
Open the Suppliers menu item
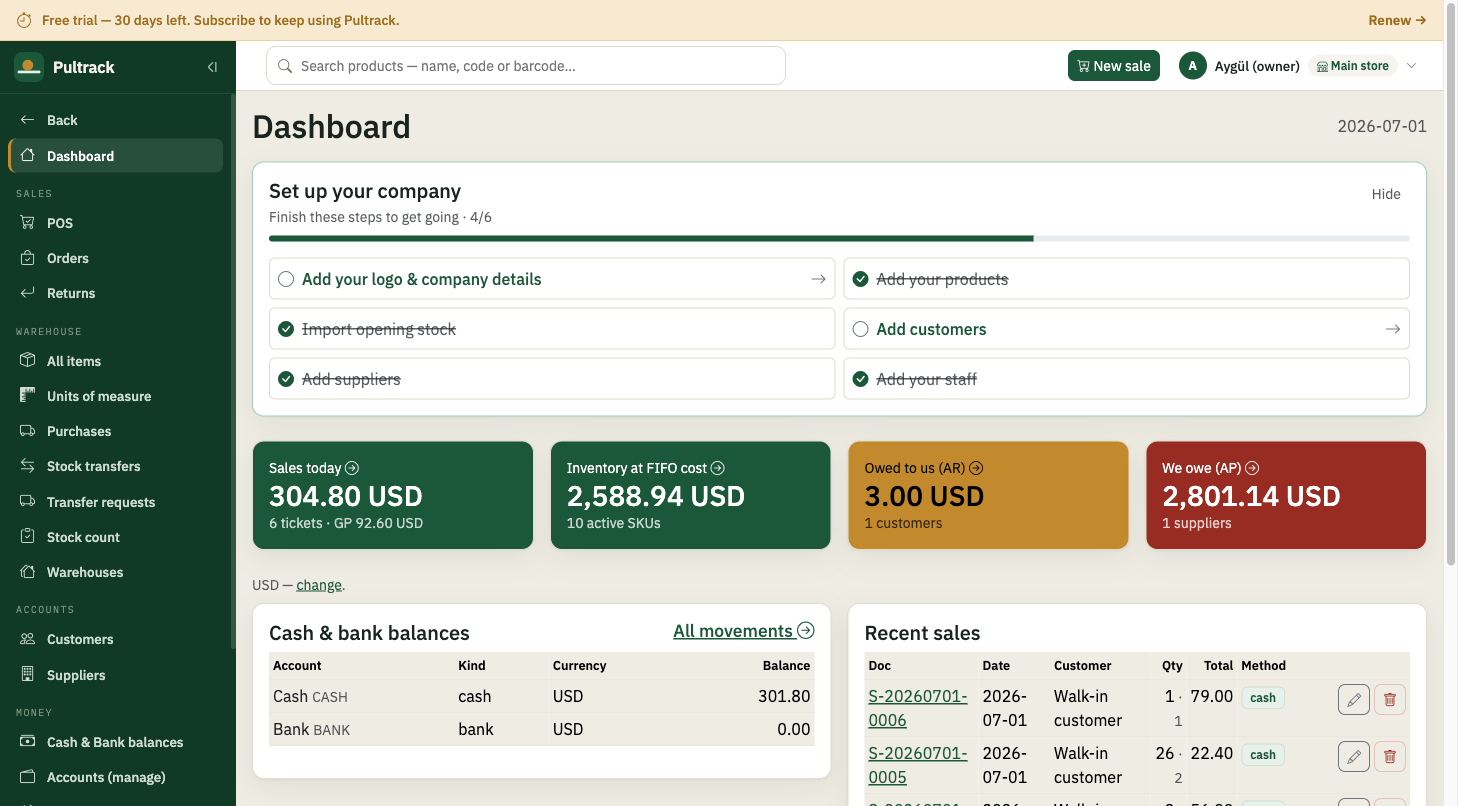115,675
